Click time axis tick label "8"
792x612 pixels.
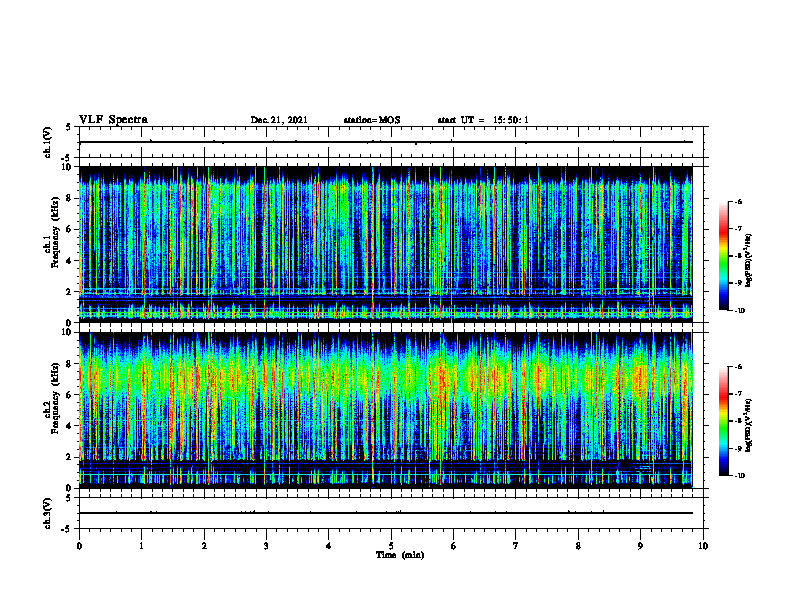click(578, 546)
